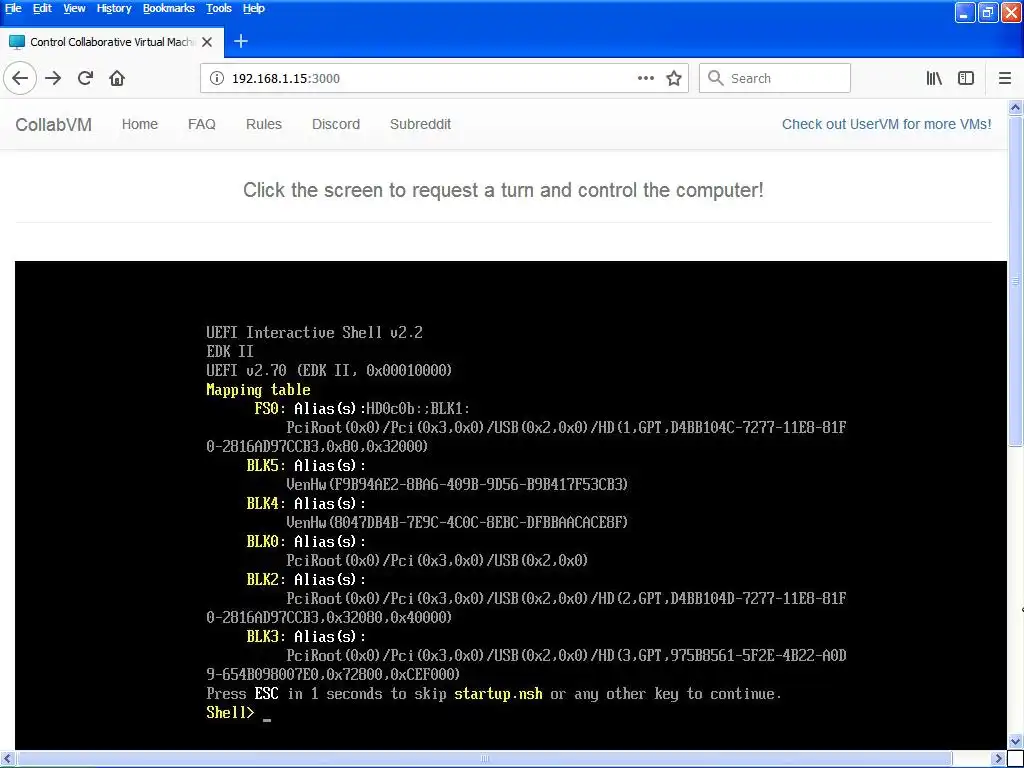Click the 'Shell>' prompt text
Screen dimensions: 1024x768
point(230,712)
